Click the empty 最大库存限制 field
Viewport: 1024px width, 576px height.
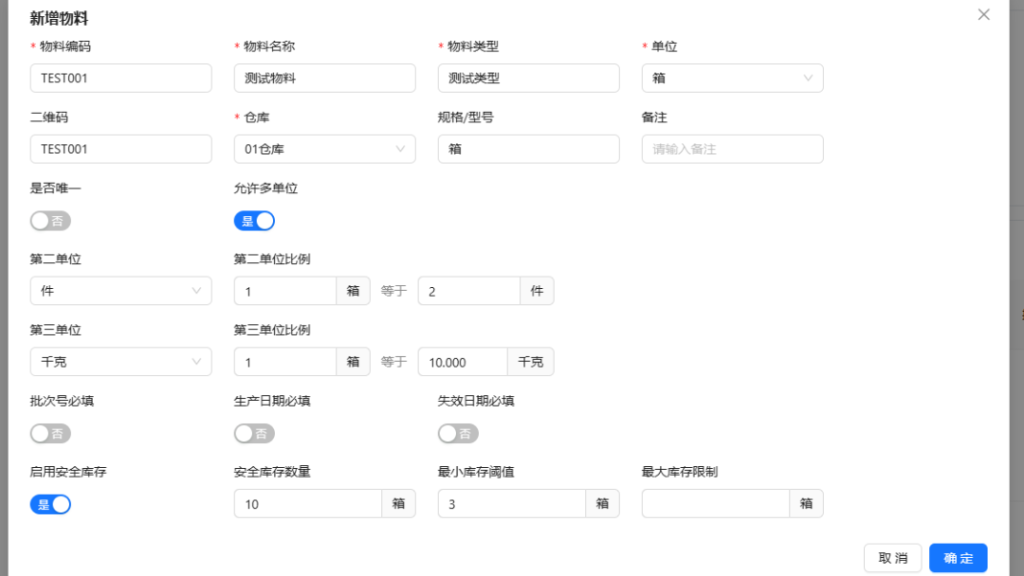coord(715,504)
